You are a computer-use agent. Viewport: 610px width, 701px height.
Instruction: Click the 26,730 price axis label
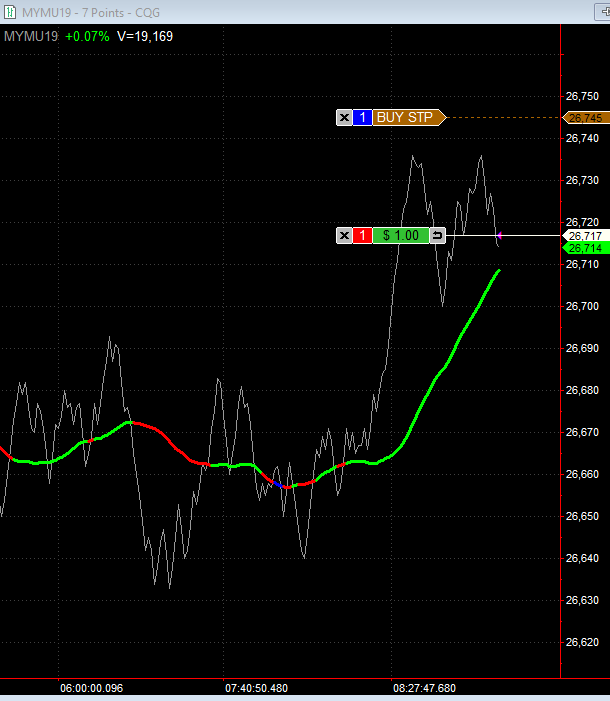tap(582, 180)
